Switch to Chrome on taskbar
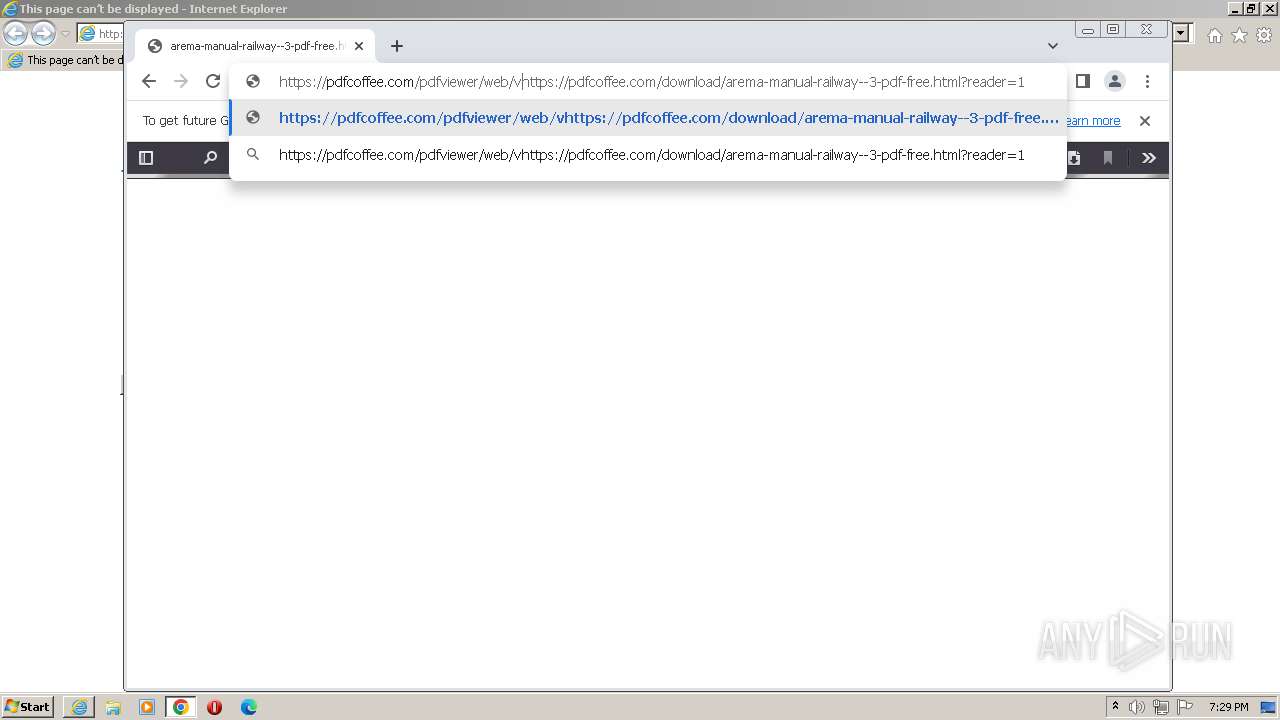The width and height of the screenshot is (1280, 720). coord(181,707)
